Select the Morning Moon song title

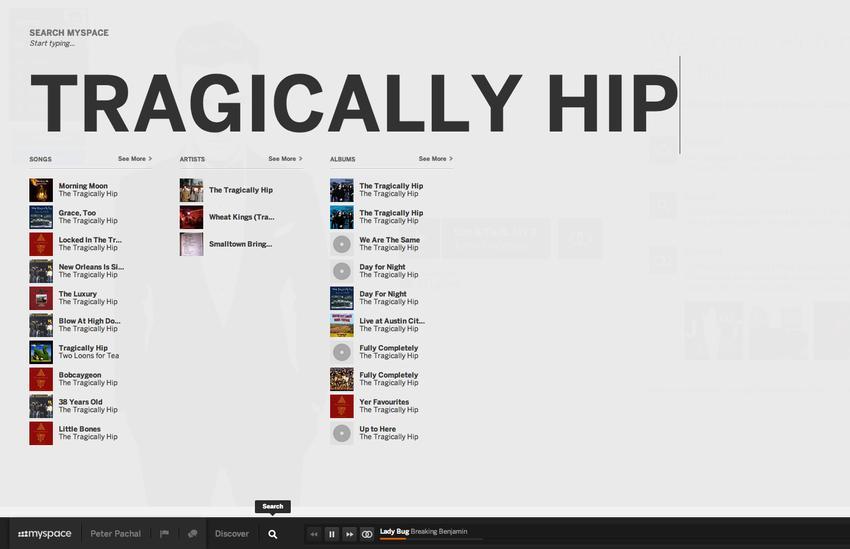83,186
